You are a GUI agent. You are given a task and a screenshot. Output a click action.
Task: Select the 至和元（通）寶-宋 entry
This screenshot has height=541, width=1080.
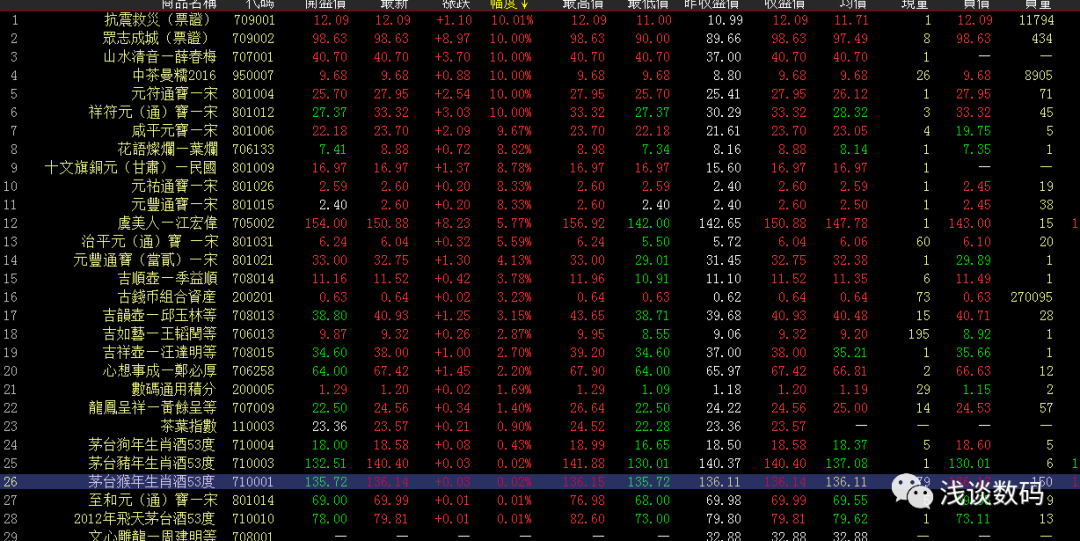[153, 500]
